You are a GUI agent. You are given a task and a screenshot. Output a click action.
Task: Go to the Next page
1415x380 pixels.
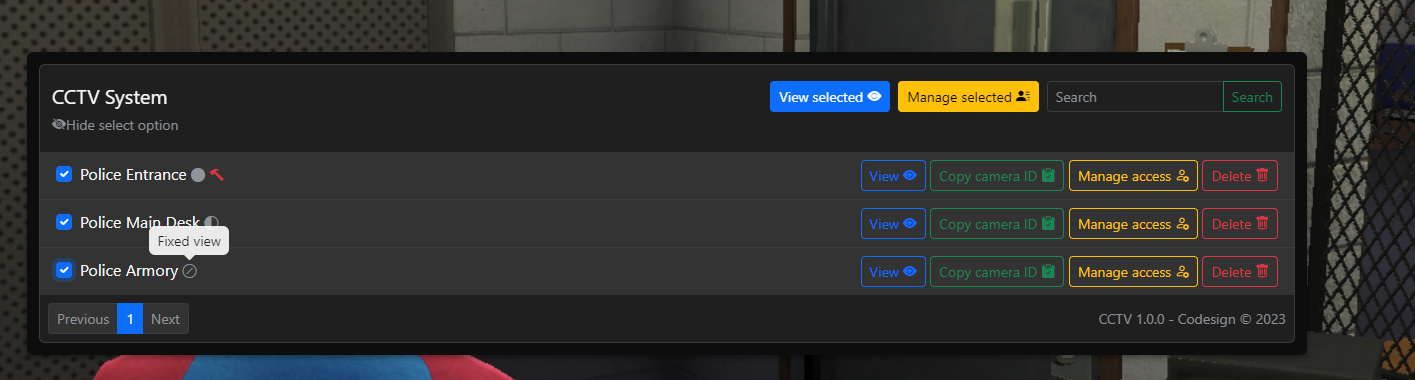click(165, 319)
